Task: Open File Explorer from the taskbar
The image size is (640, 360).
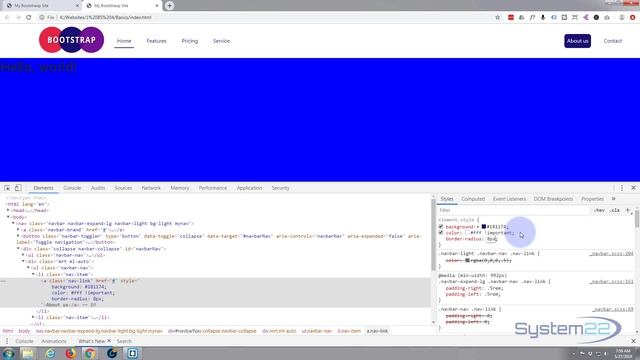Action: pyautogui.click(x=28, y=353)
